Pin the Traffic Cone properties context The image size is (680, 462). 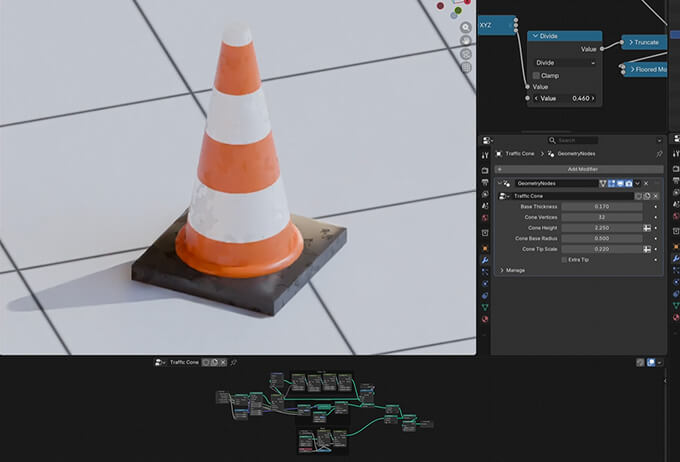(658, 154)
